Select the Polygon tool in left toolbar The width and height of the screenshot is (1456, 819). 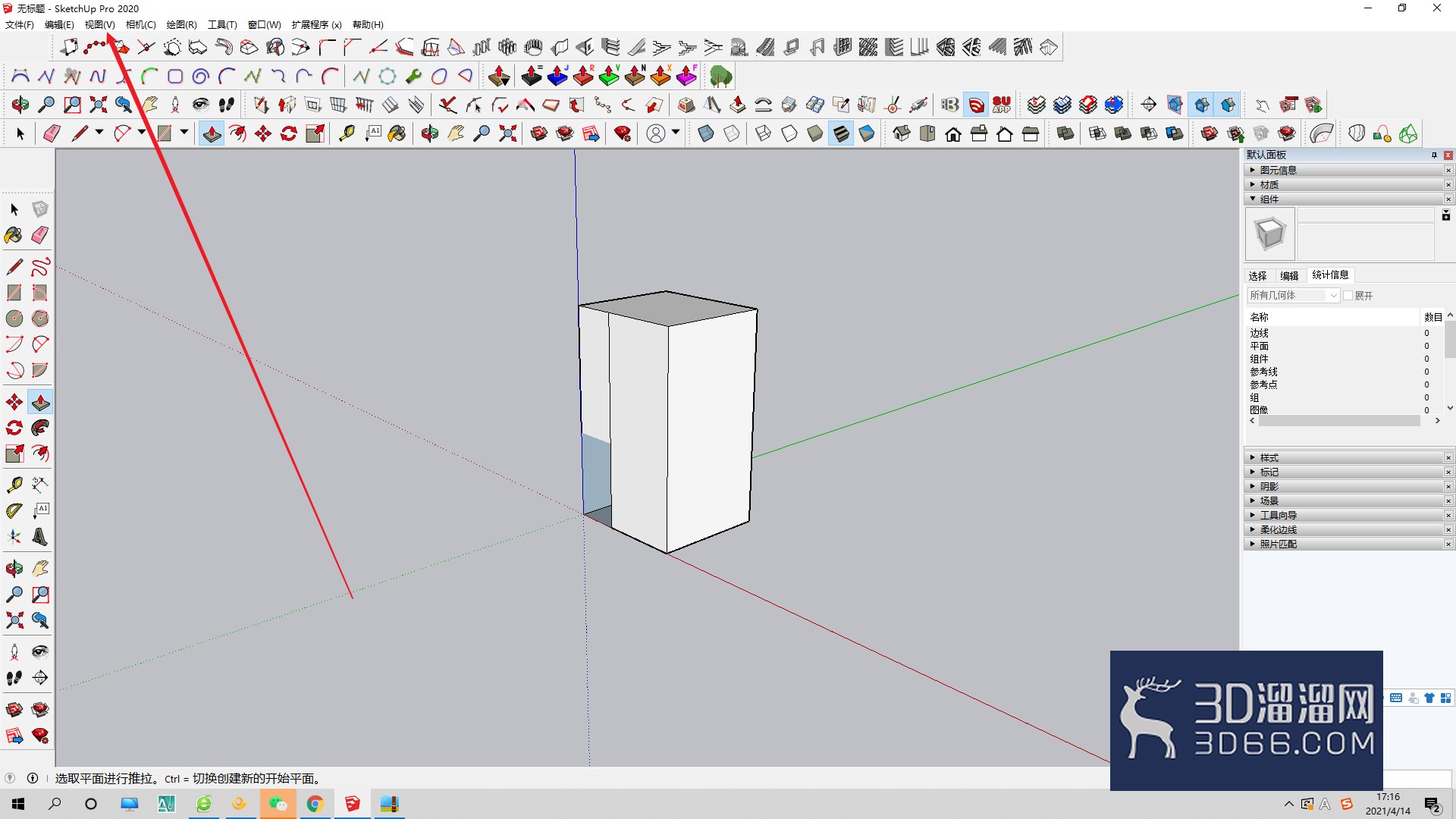pos(40,318)
